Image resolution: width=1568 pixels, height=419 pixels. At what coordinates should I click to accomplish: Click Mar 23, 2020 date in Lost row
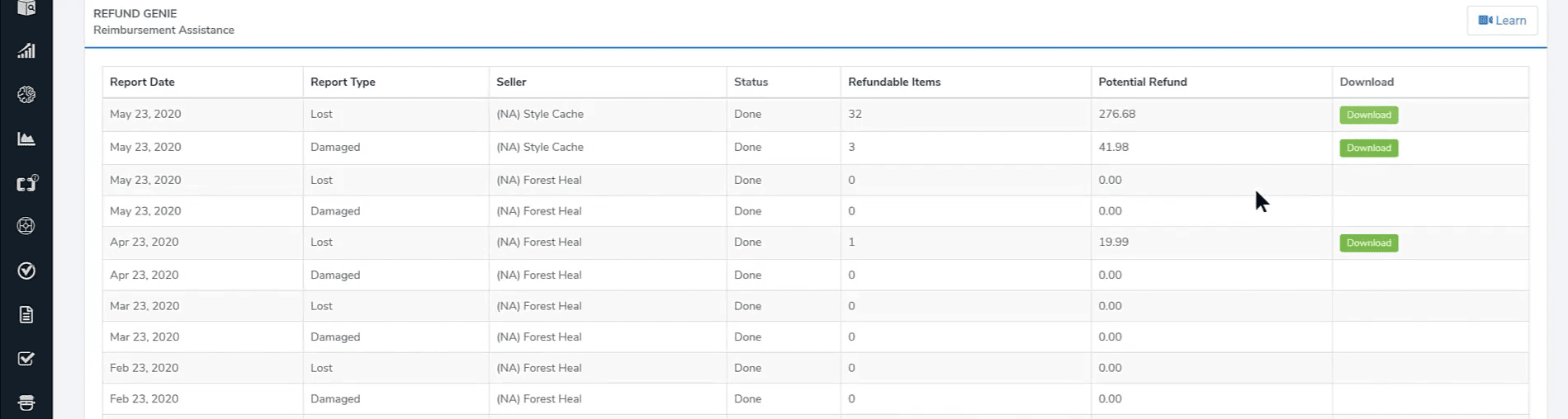pos(144,306)
